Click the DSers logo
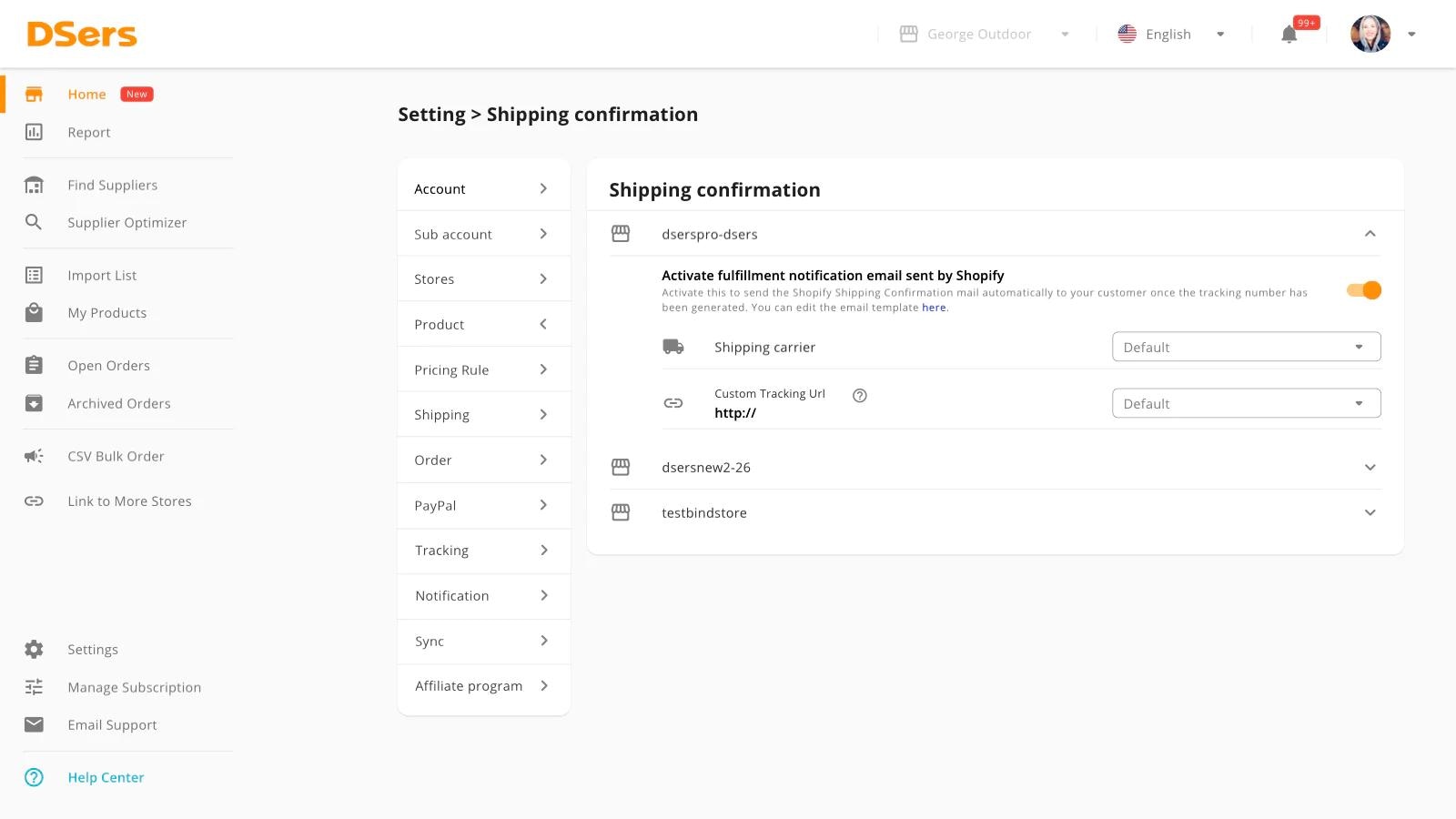 pyautogui.click(x=81, y=34)
